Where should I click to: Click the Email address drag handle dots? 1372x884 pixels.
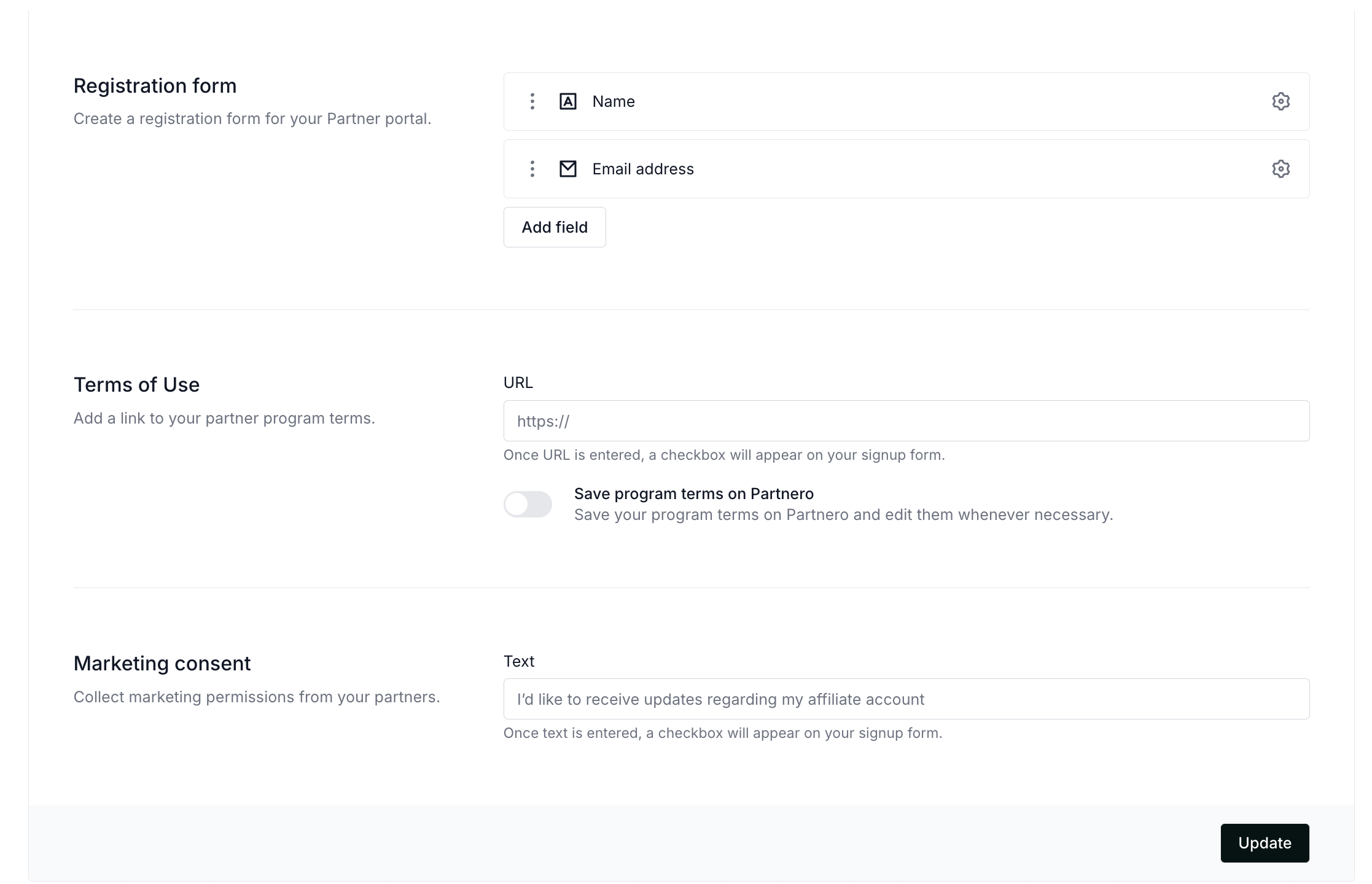coord(532,169)
